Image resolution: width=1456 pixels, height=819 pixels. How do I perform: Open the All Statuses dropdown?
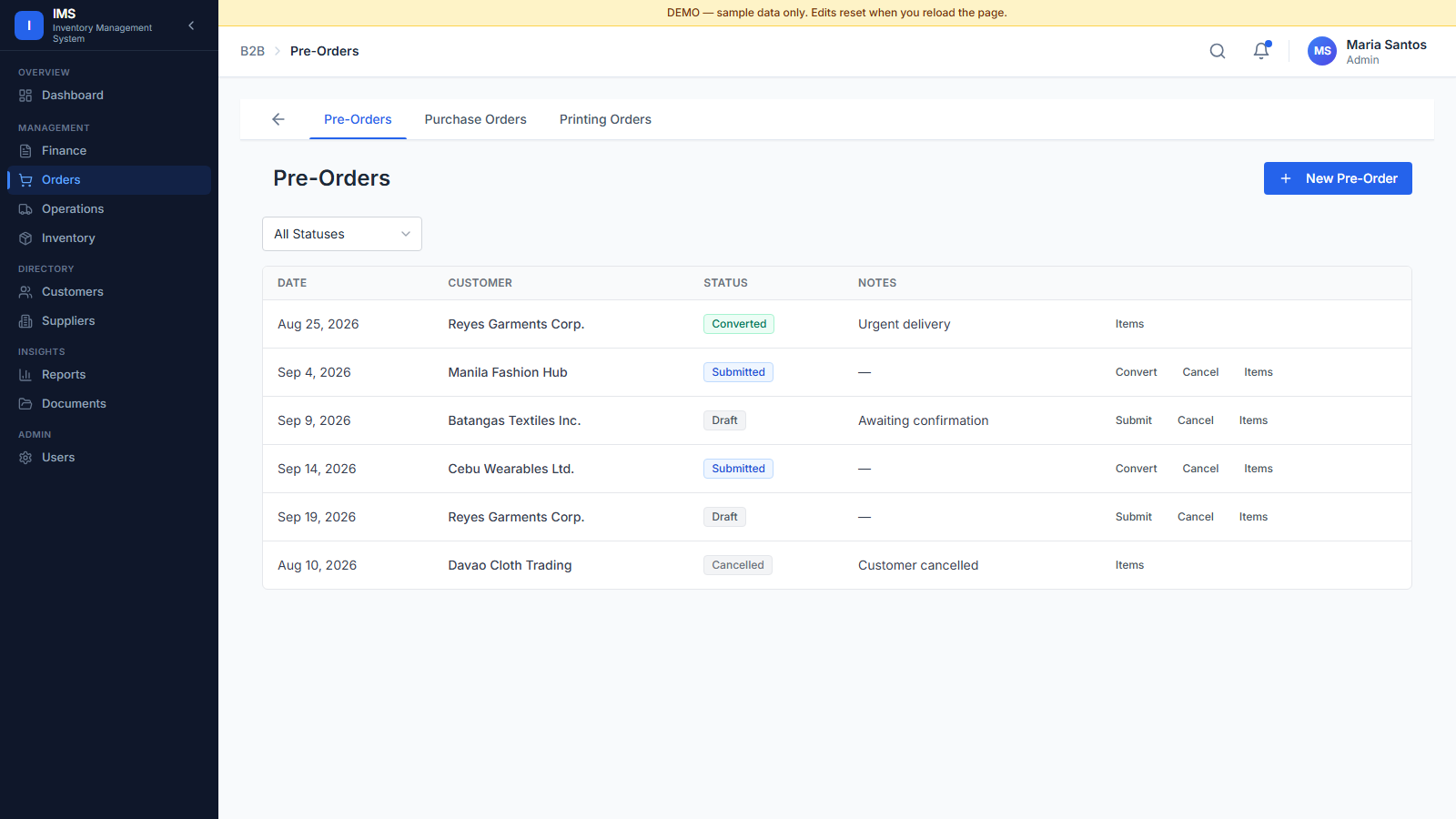(x=342, y=234)
